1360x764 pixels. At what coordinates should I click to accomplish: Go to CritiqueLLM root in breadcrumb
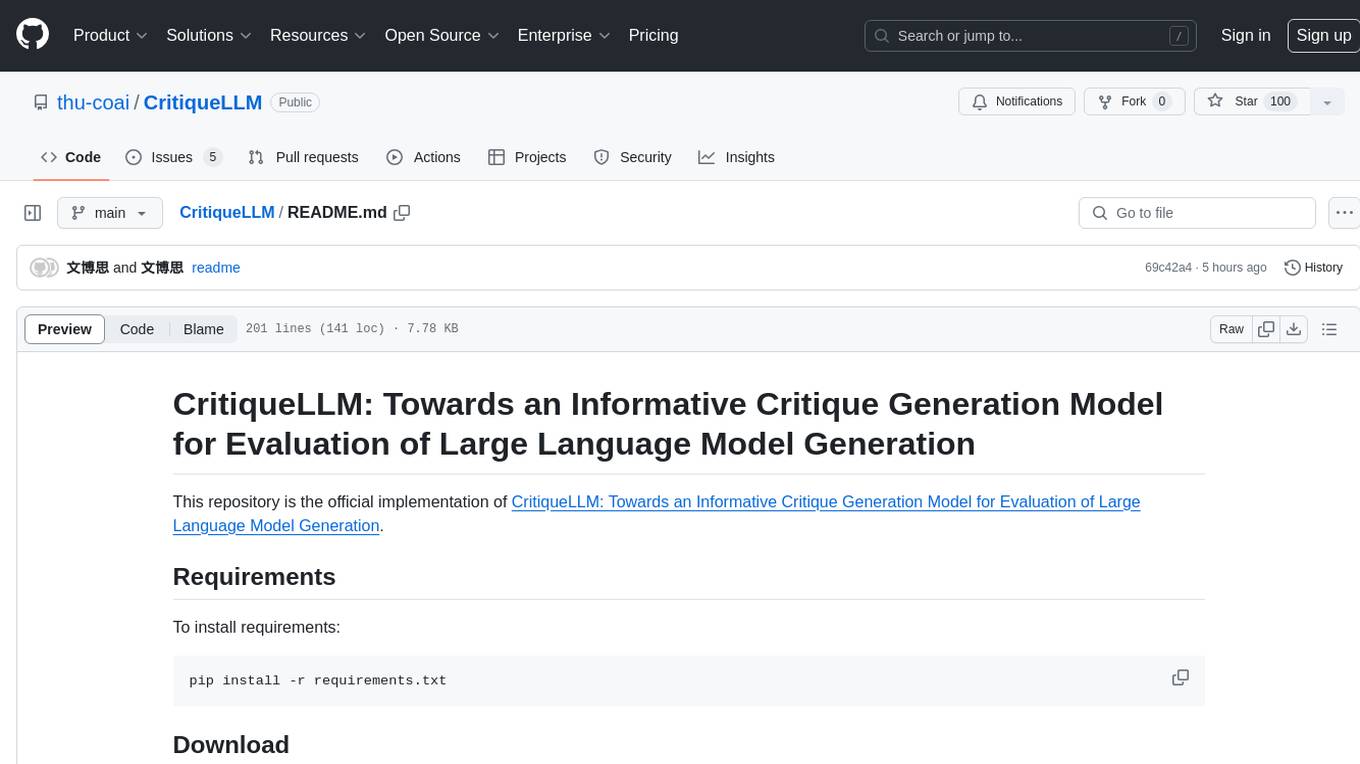tap(227, 212)
